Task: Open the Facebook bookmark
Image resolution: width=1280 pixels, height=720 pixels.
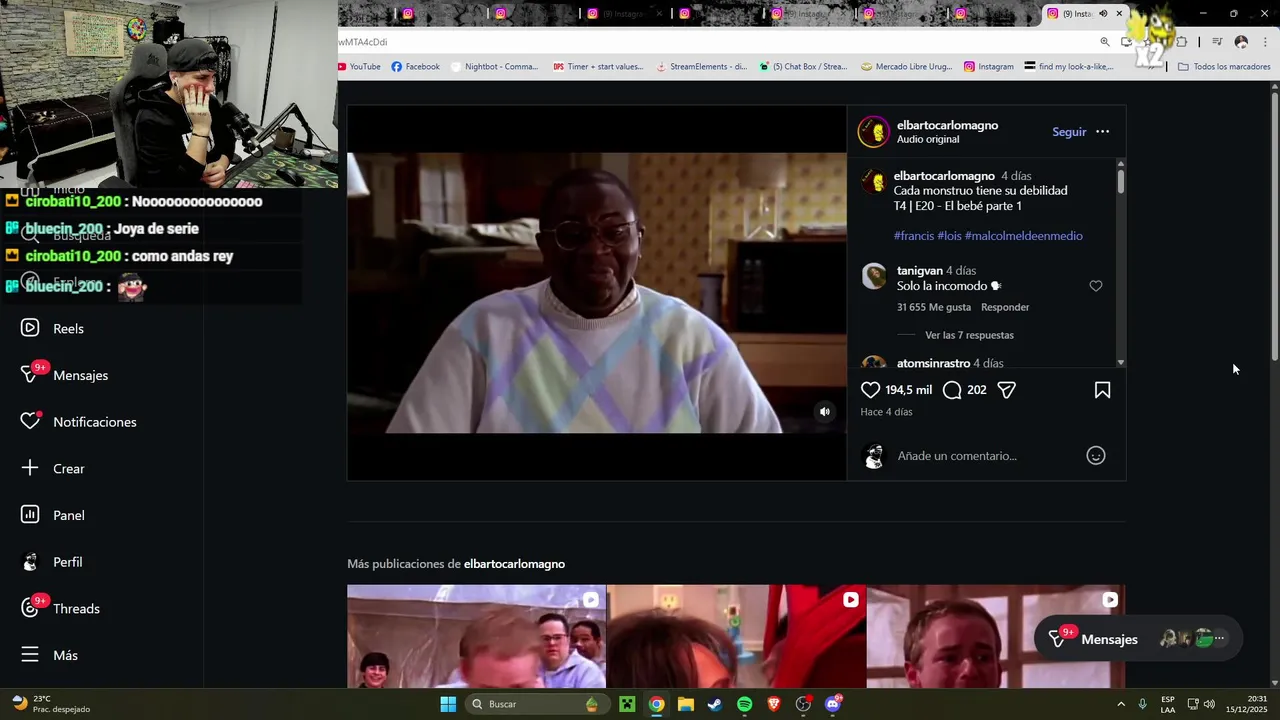Action: [x=415, y=67]
